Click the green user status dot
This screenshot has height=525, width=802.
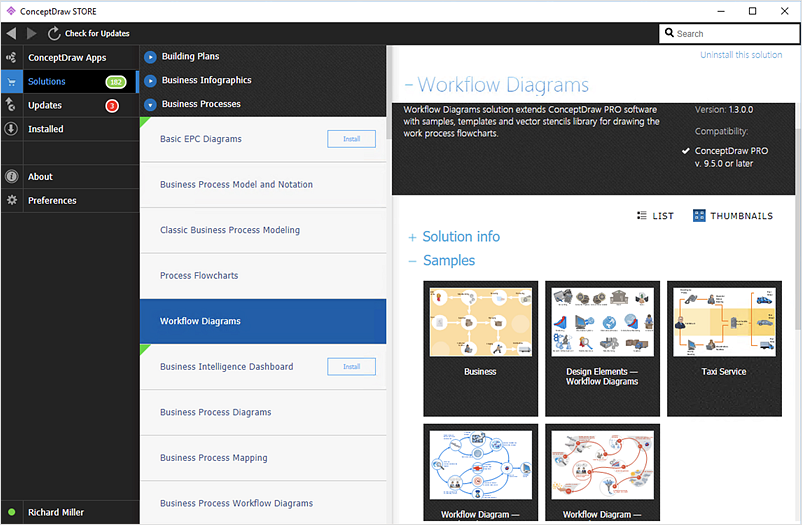(x=11, y=512)
